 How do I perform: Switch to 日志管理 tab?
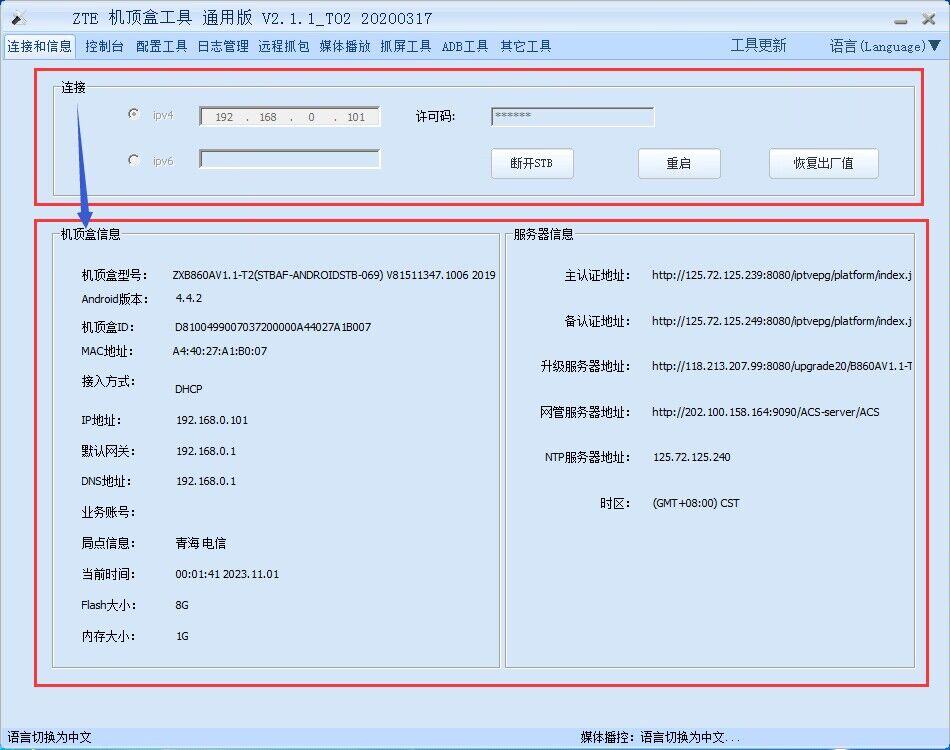223,46
